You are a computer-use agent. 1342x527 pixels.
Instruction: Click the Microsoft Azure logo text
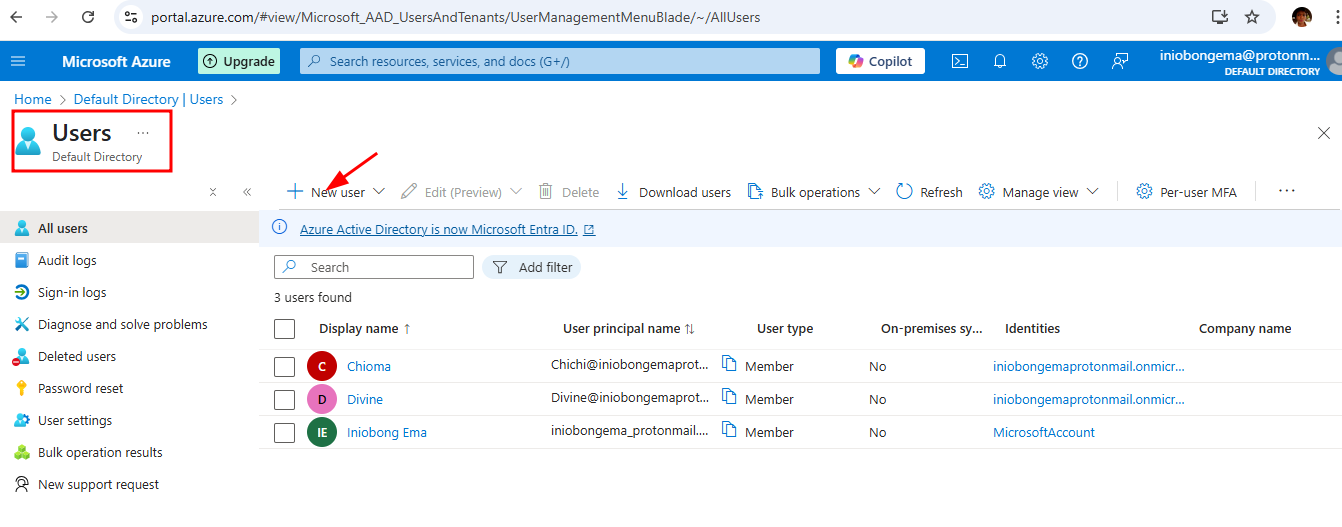click(x=116, y=61)
